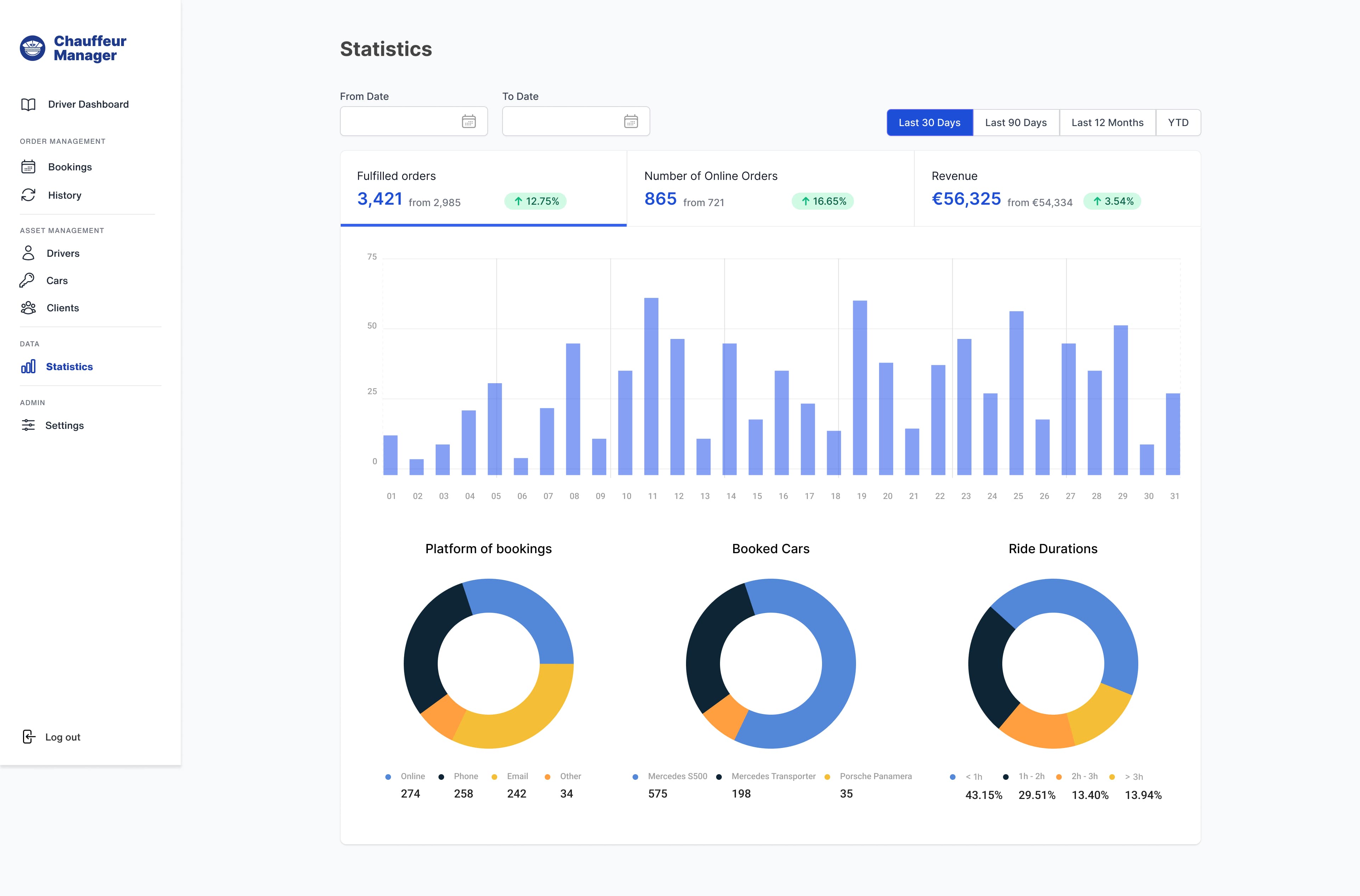Open Settings in the sidebar
The image size is (1360, 896).
(x=64, y=426)
